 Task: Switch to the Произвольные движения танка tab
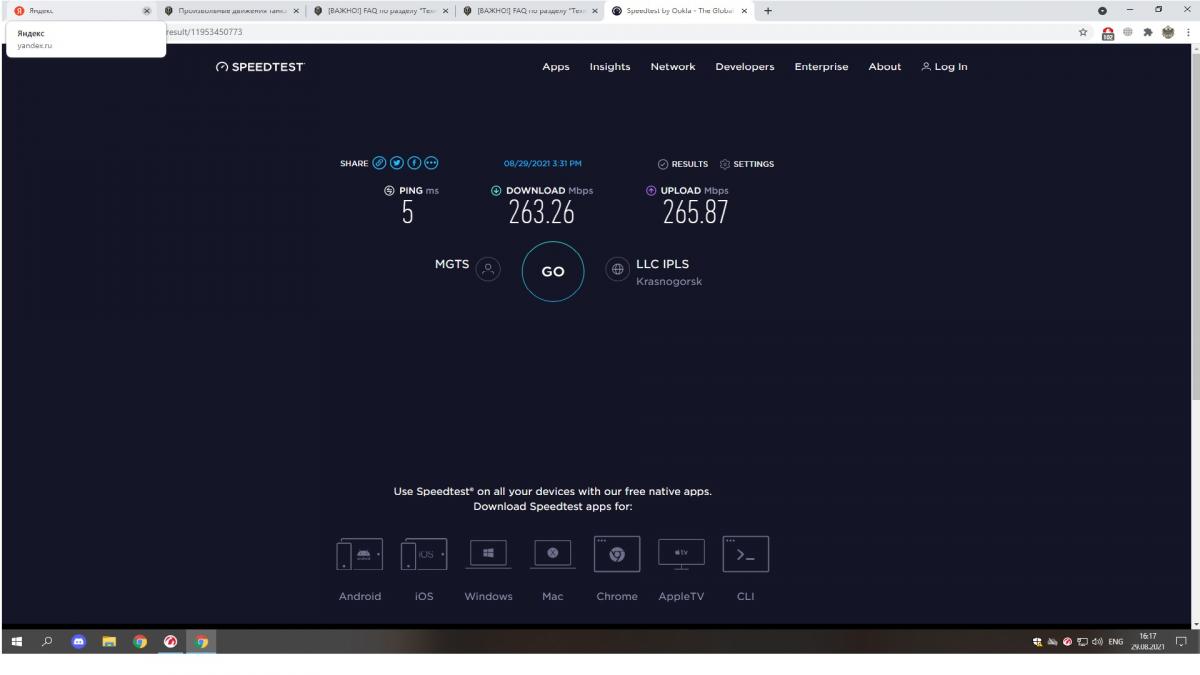click(232, 10)
